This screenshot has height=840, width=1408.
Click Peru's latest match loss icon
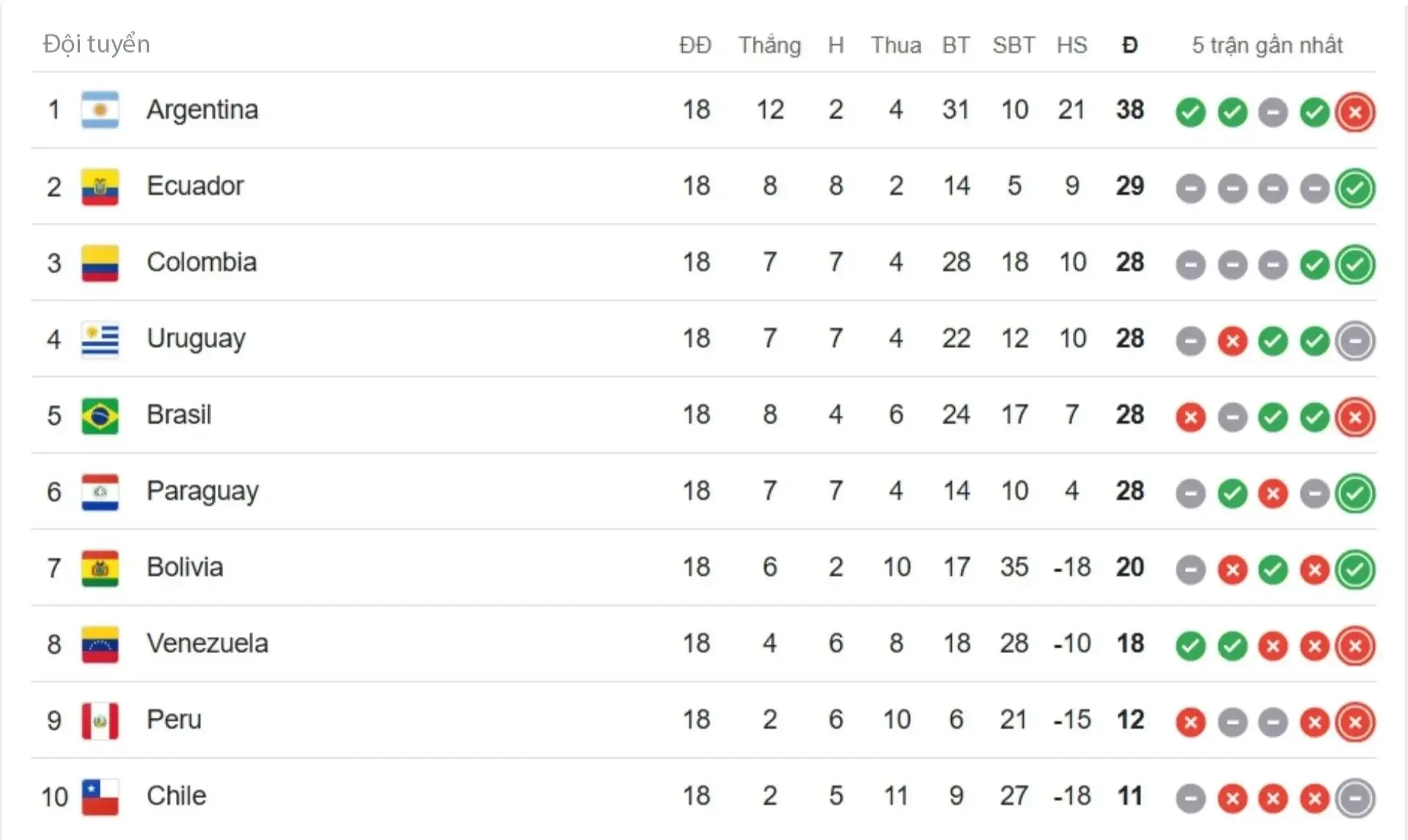[x=1354, y=722]
